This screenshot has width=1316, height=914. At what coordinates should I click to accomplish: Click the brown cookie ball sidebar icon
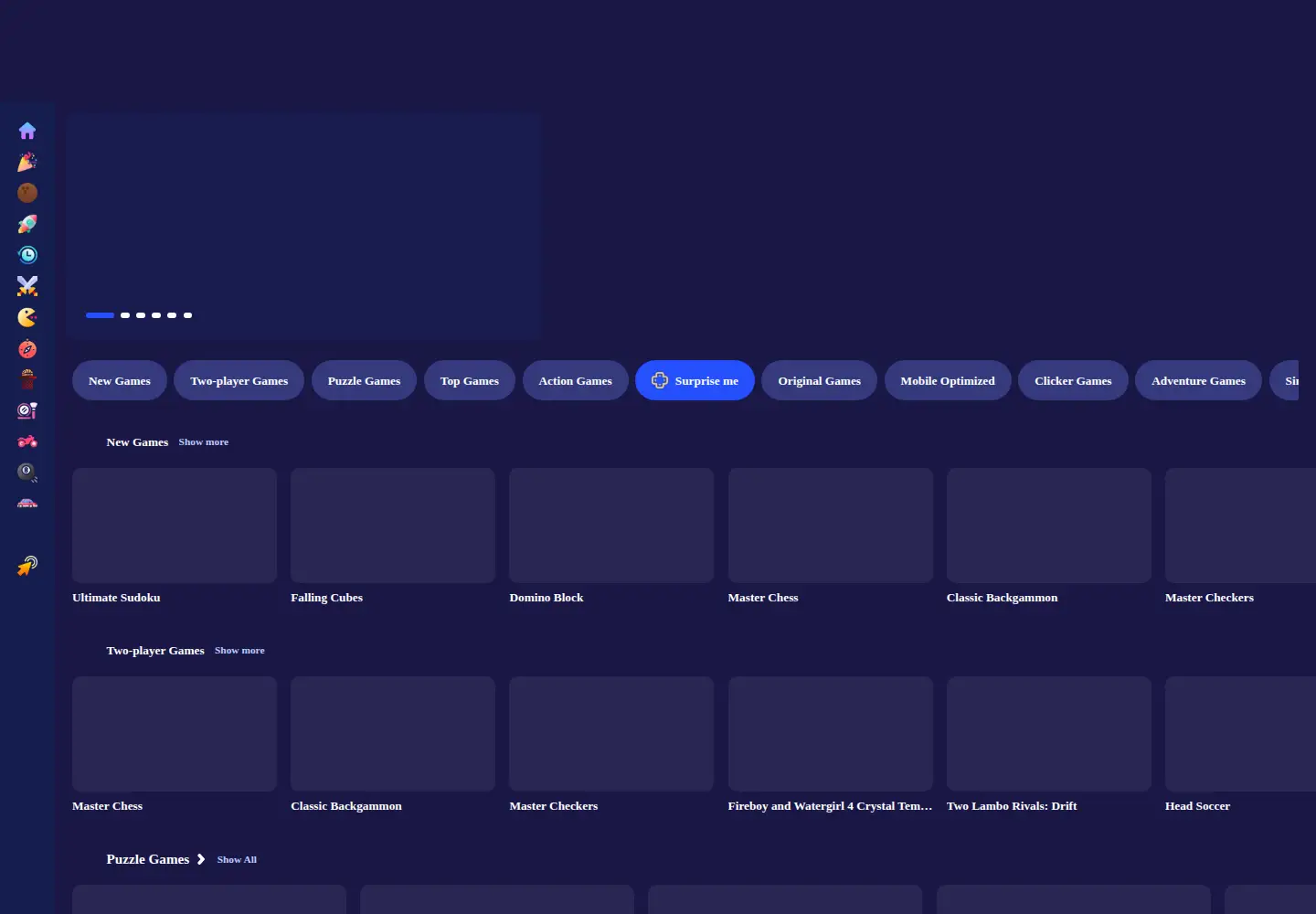pos(27,193)
